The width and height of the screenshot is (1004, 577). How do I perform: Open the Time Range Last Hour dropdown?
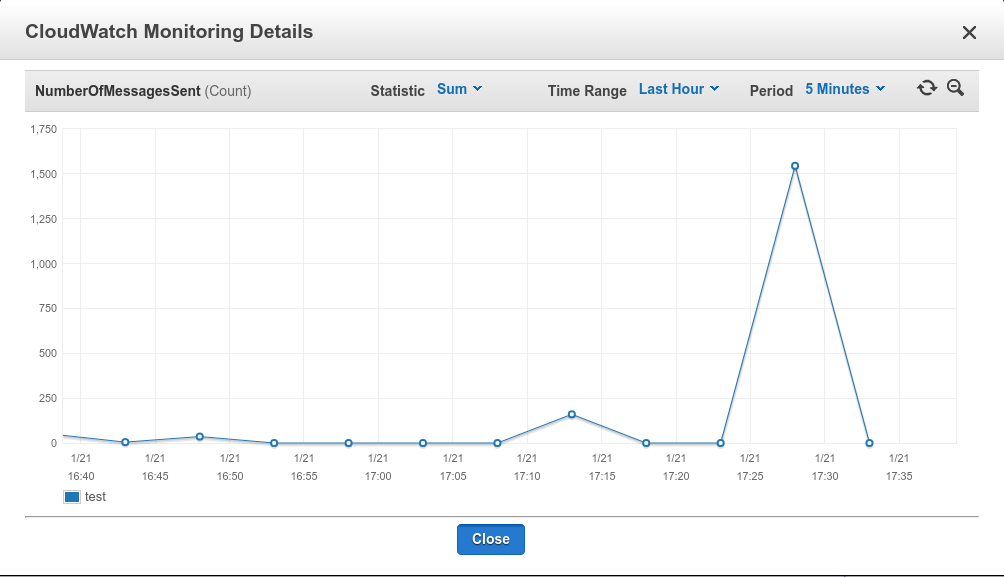679,89
